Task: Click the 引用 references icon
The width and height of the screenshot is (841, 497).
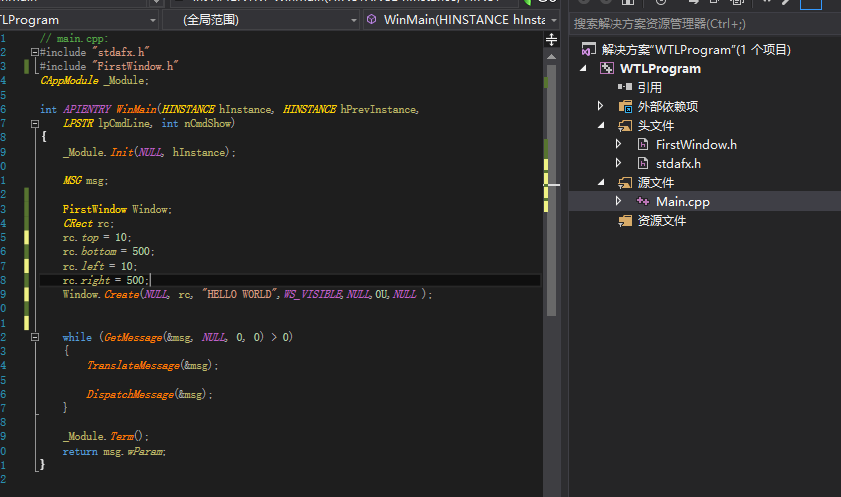Action: pos(625,87)
